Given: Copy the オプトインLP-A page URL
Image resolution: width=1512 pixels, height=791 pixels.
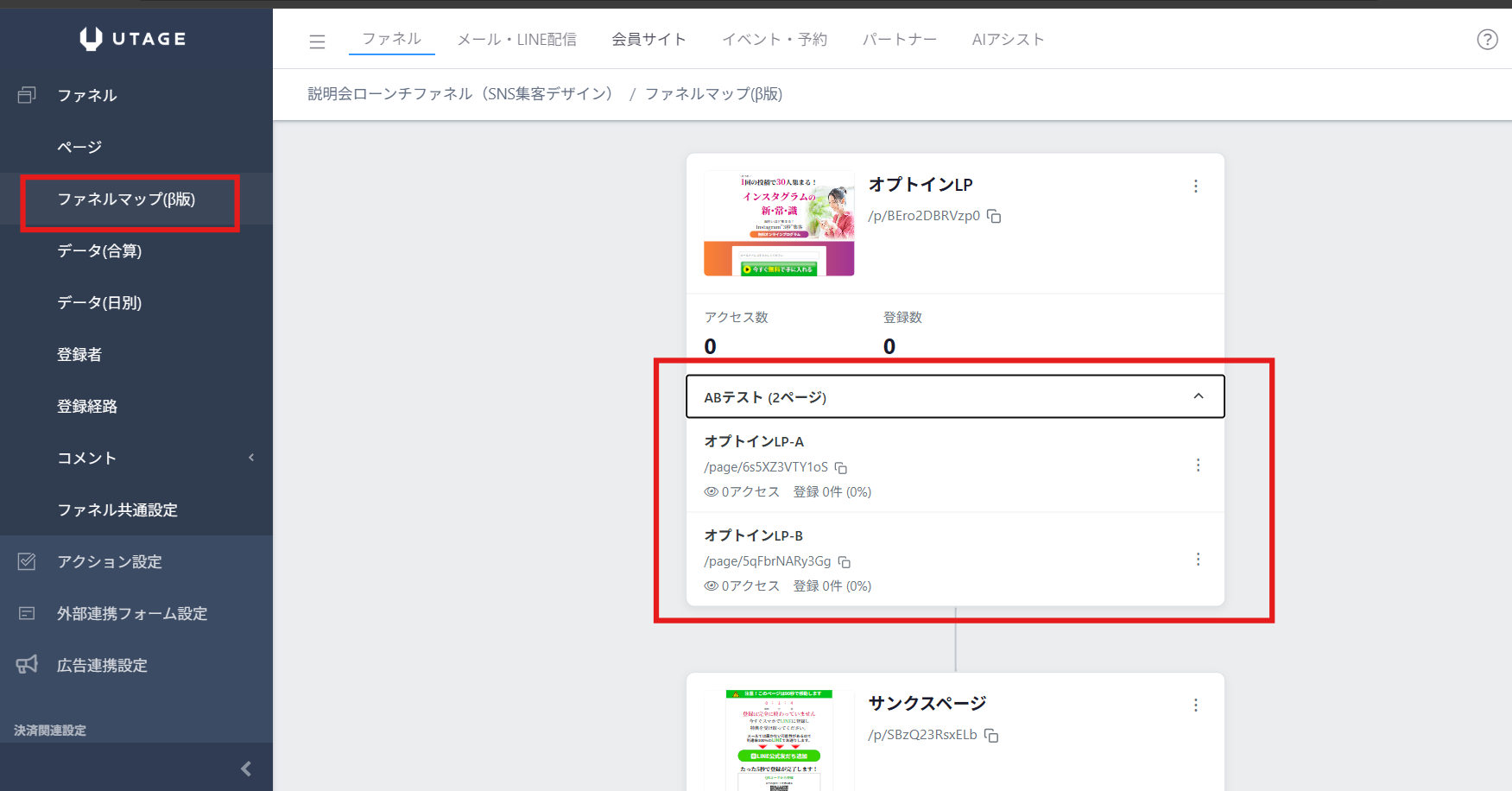Looking at the screenshot, I should (x=841, y=468).
